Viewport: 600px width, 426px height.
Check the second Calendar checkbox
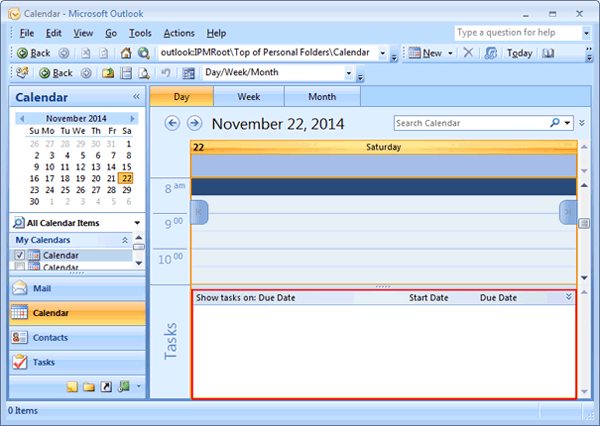[x=20, y=266]
